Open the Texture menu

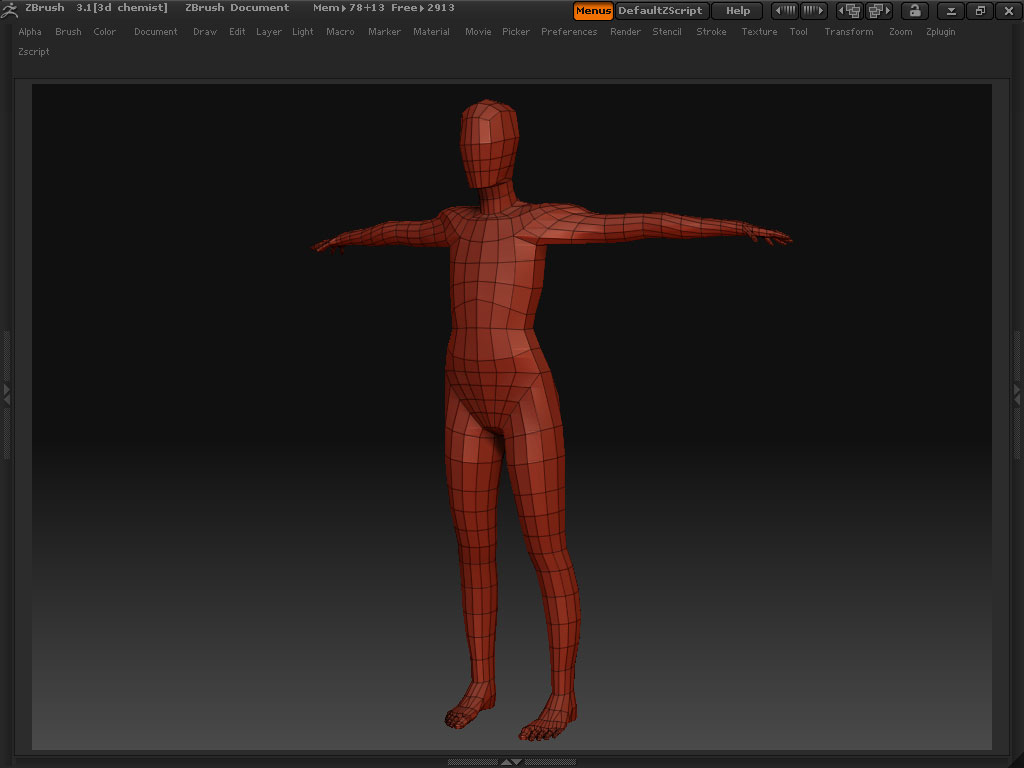click(x=760, y=31)
